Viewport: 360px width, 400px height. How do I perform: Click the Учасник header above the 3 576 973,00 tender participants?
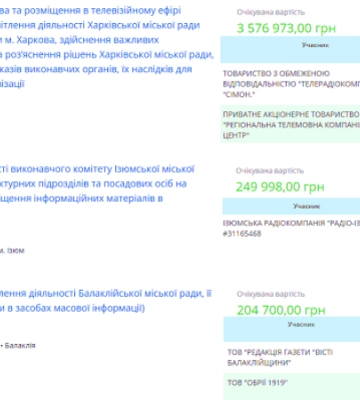click(x=290, y=49)
